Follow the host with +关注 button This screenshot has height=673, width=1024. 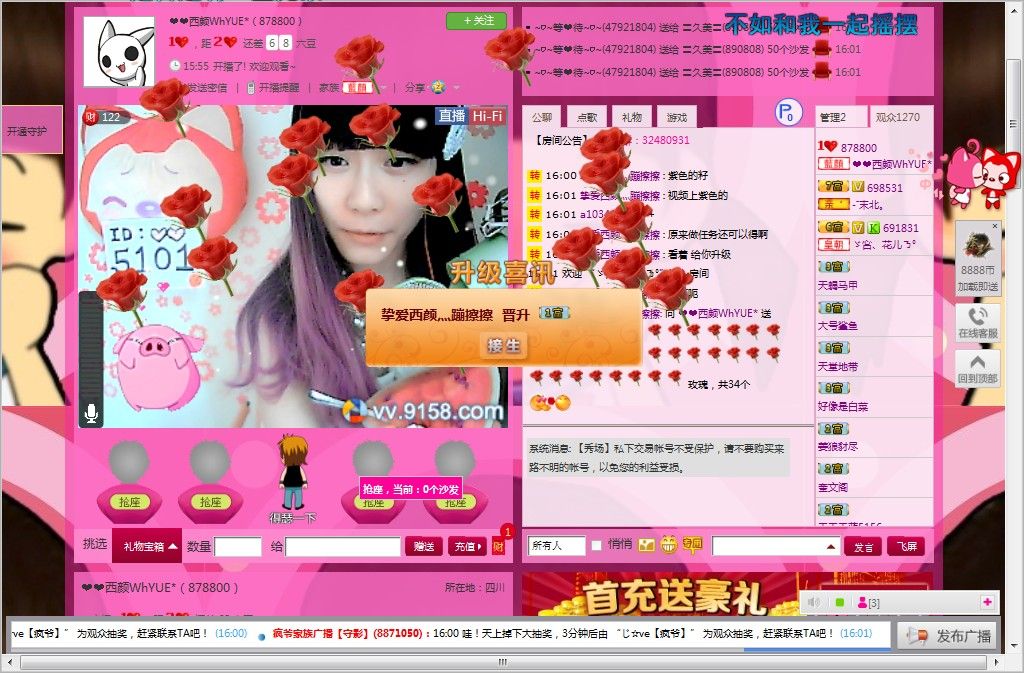click(476, 21)
